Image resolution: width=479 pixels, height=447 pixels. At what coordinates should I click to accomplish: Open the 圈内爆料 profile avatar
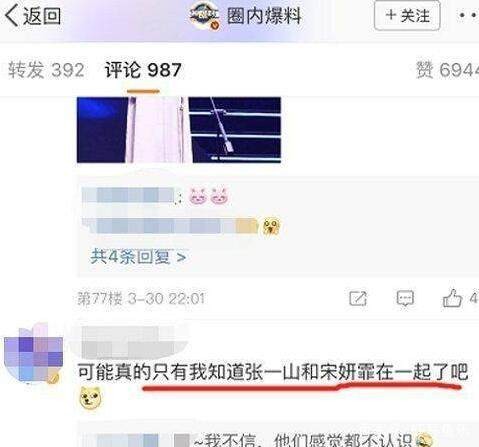205,15
